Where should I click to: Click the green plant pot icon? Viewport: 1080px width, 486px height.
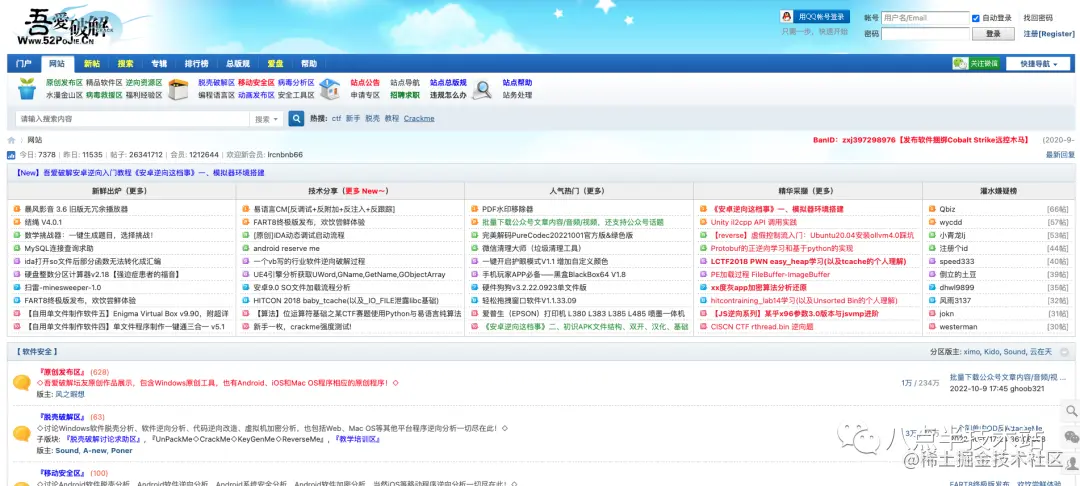[28, 88]
